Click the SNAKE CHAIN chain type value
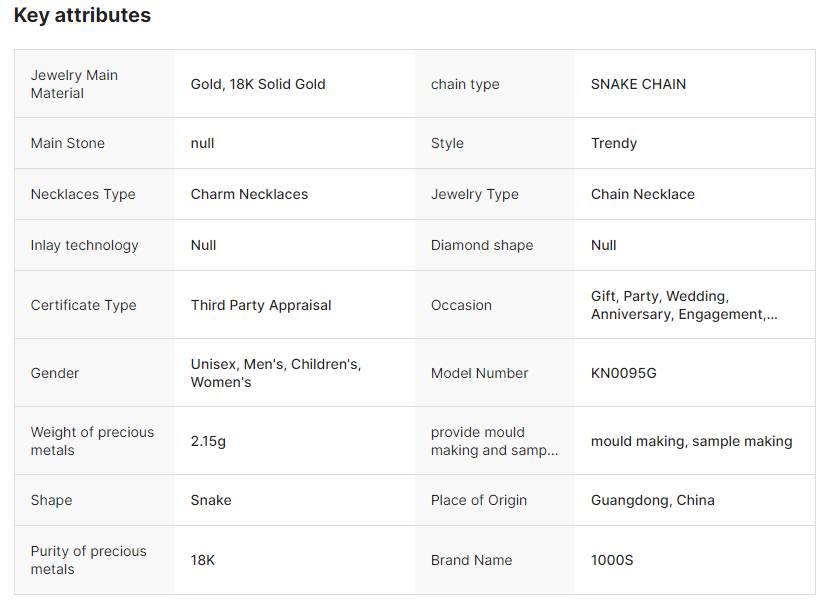This screenshot has height=607, width=832. (x=638, y=84)
